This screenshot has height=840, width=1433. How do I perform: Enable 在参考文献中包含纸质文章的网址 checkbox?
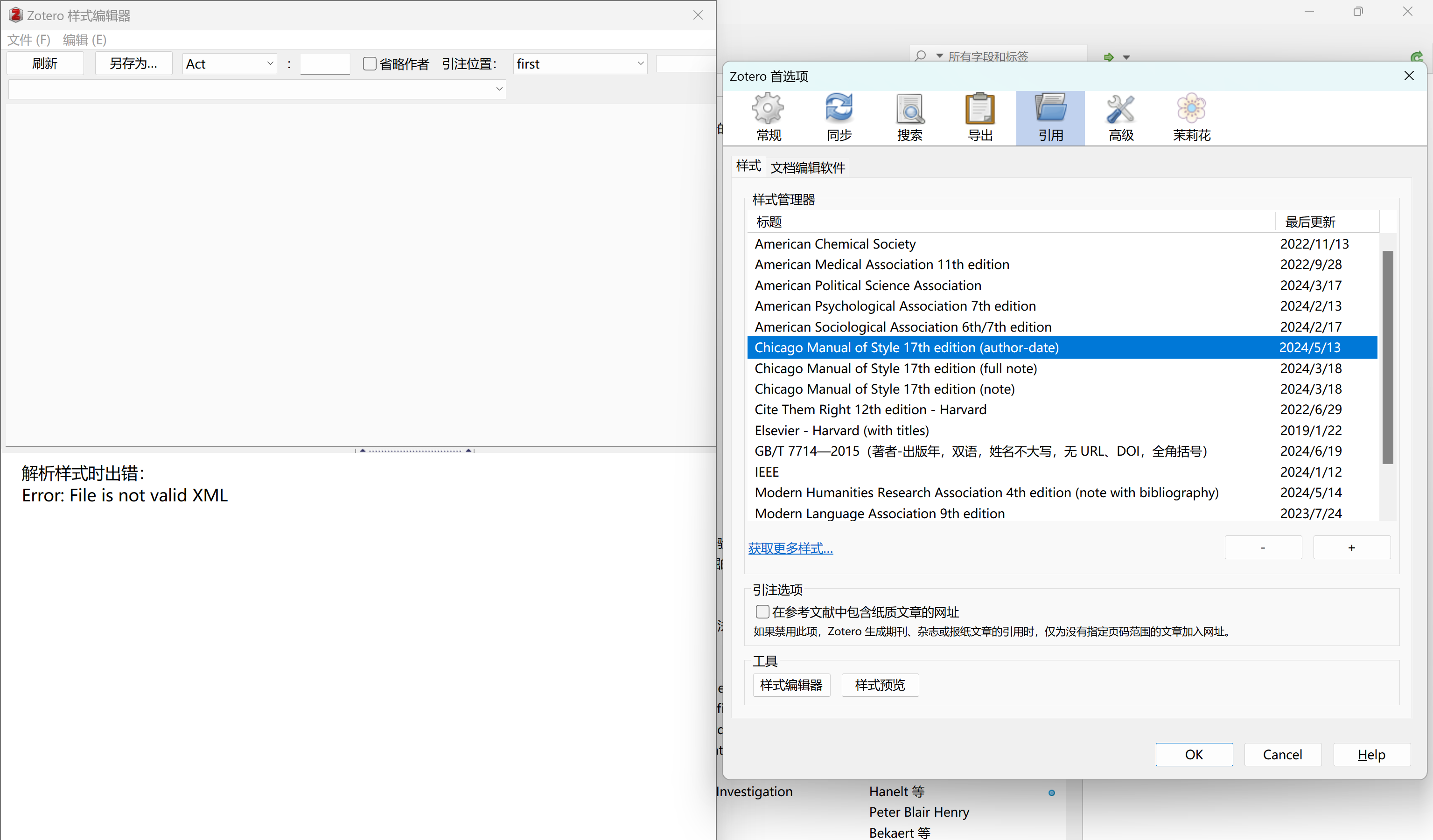(762, 611)
